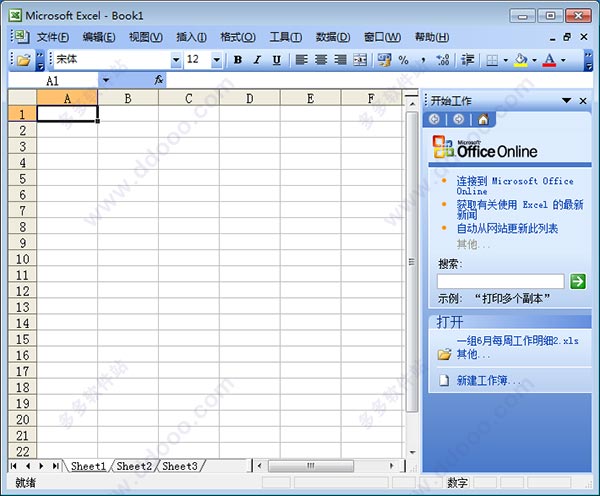Toggle Bold formatting
The image size is (600, 496).
coord(238,60)
